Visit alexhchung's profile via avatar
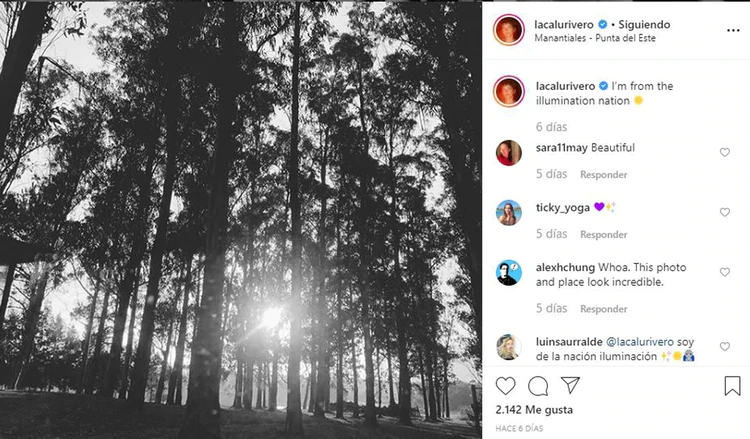The height and width of the screenshot is (439, 750). click(508, 273)
